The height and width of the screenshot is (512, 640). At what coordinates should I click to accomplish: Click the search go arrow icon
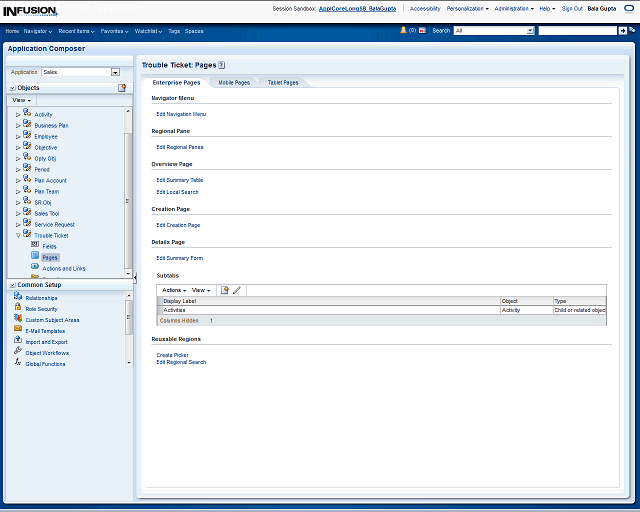click(623, 31)
